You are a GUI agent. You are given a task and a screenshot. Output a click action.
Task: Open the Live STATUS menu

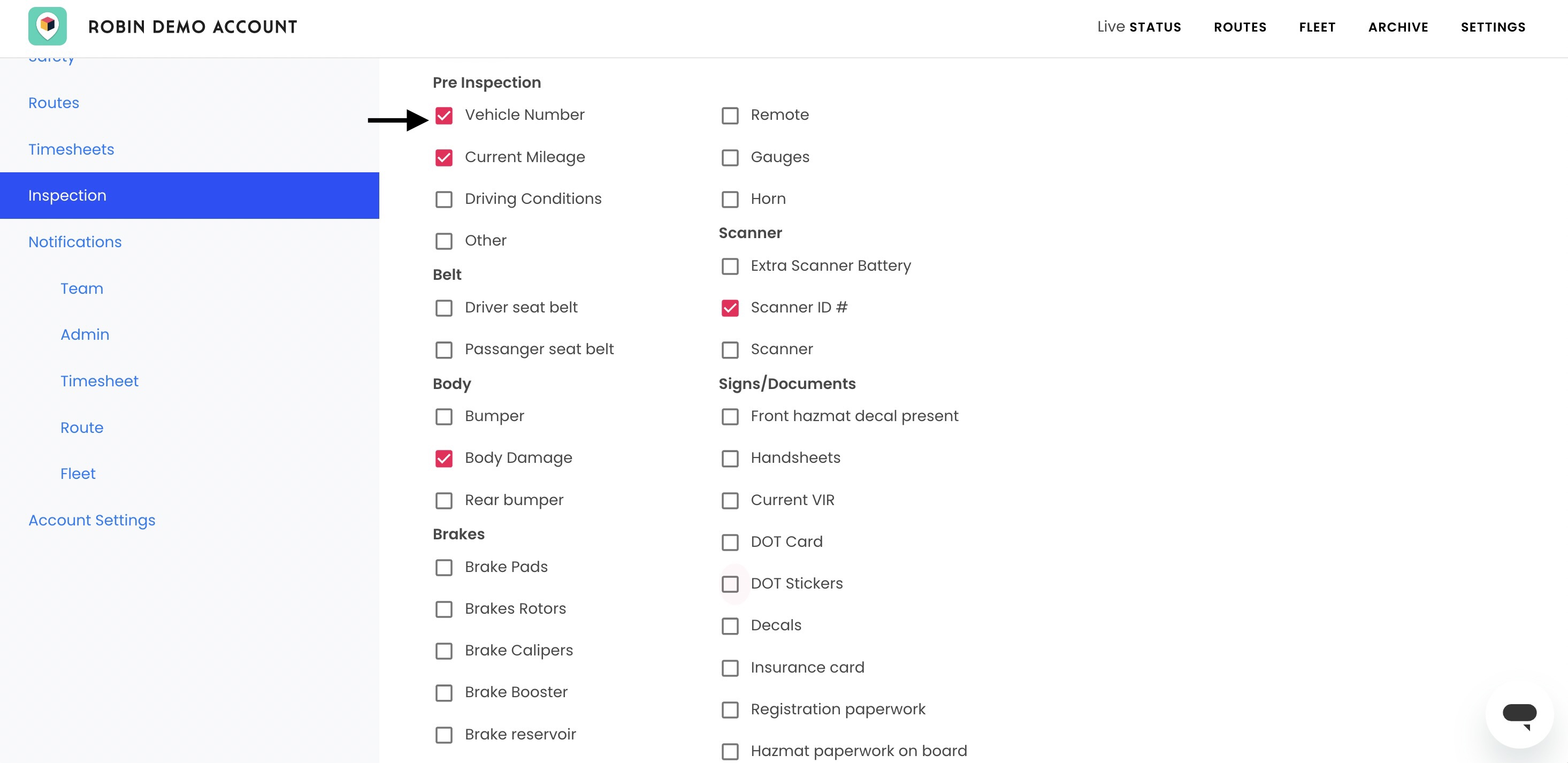click(x=1139, y=27)
